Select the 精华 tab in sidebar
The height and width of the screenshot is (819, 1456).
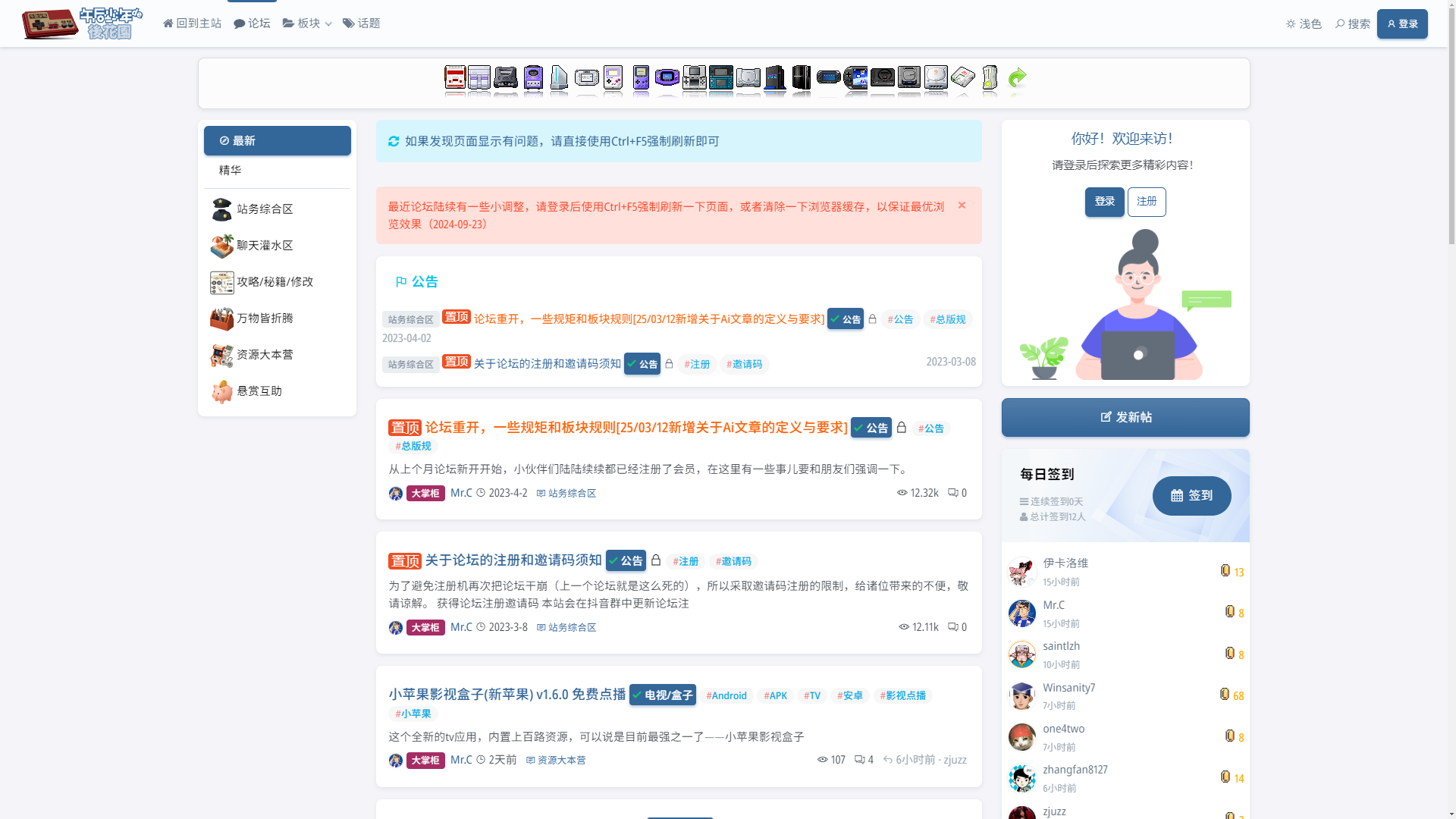[x=231, y=171]
